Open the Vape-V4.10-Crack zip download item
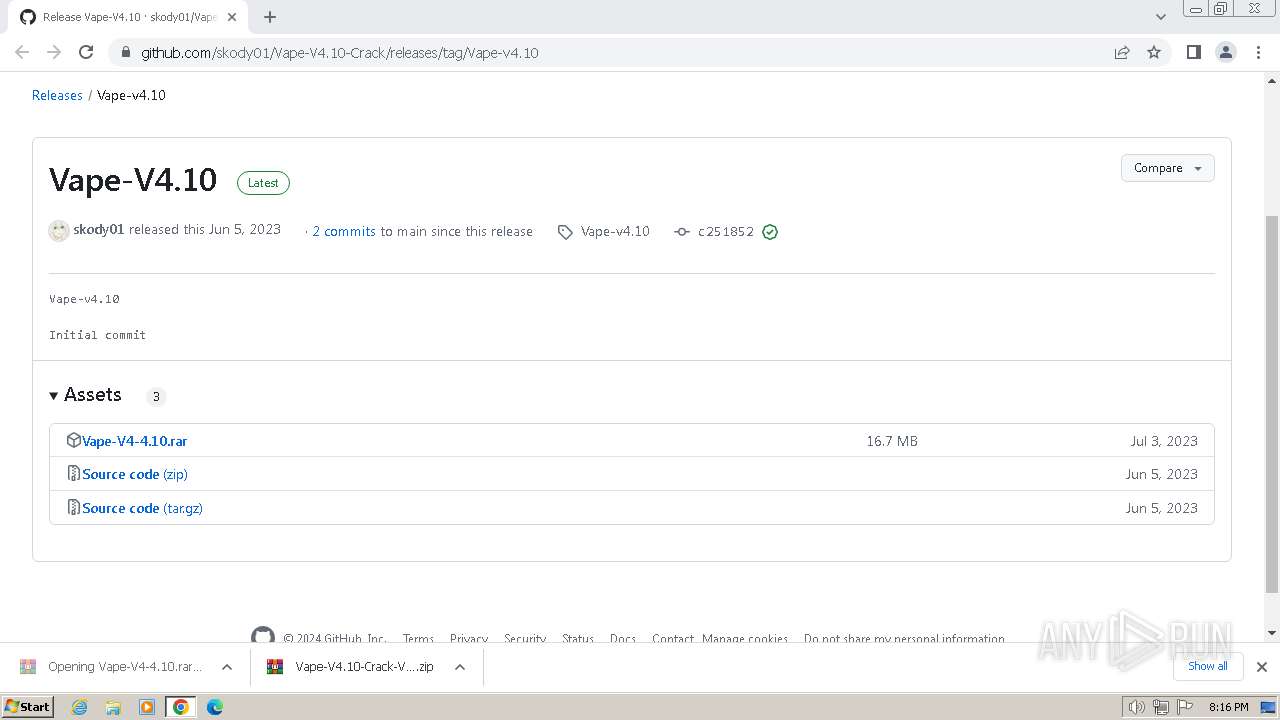Screen dimensions: 1280x720 [350, 667]
